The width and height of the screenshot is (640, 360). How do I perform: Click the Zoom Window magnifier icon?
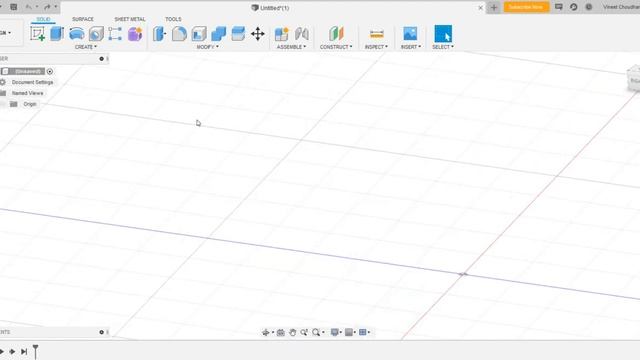point(316,332)
